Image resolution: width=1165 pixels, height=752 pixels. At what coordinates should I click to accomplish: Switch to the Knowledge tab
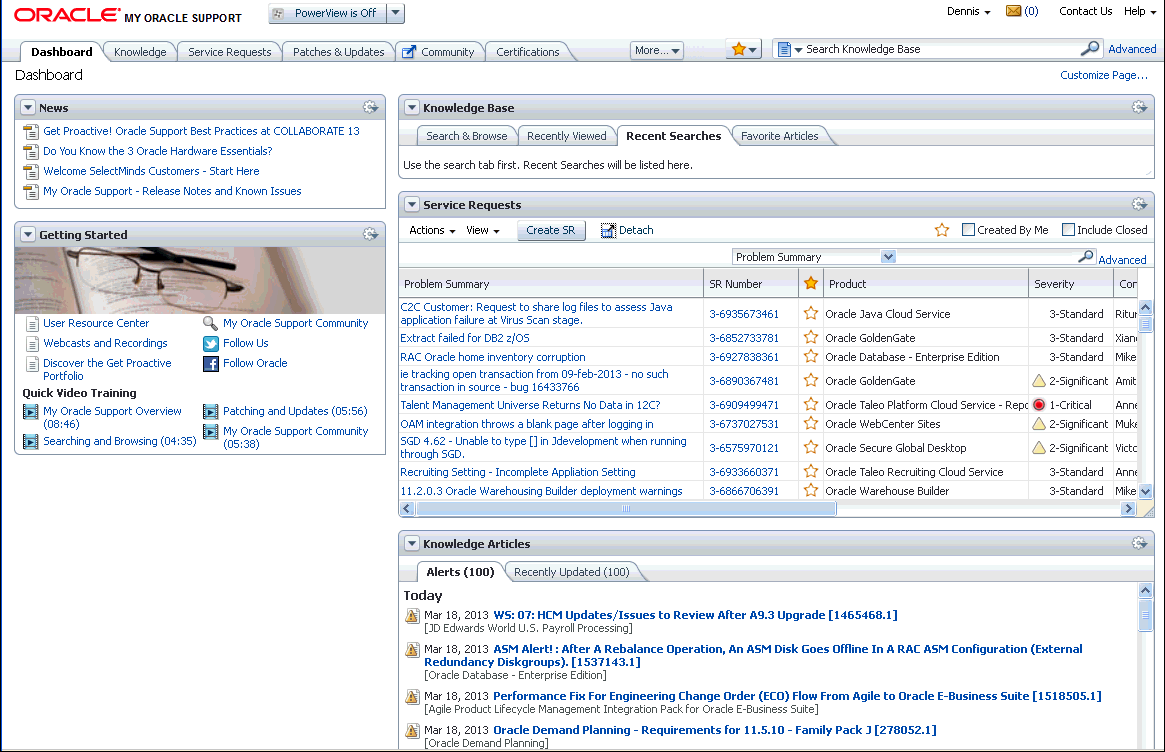pos(140,52)
